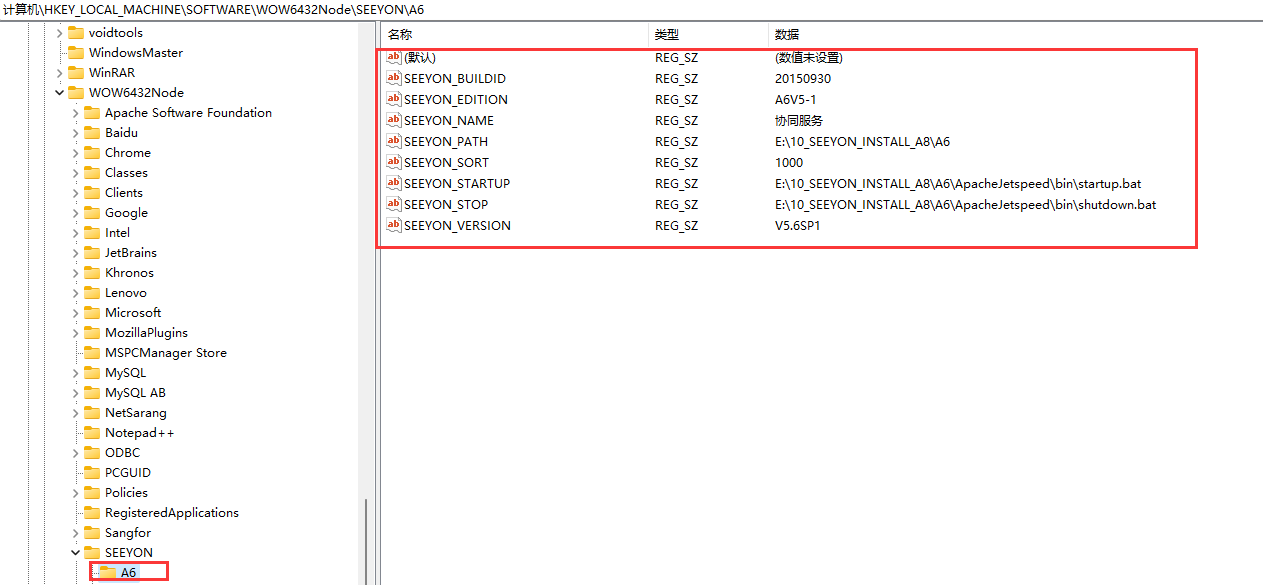Expand the Classes key arrow
Viewport: 1263px width, 585px height.
pos(75,172)
